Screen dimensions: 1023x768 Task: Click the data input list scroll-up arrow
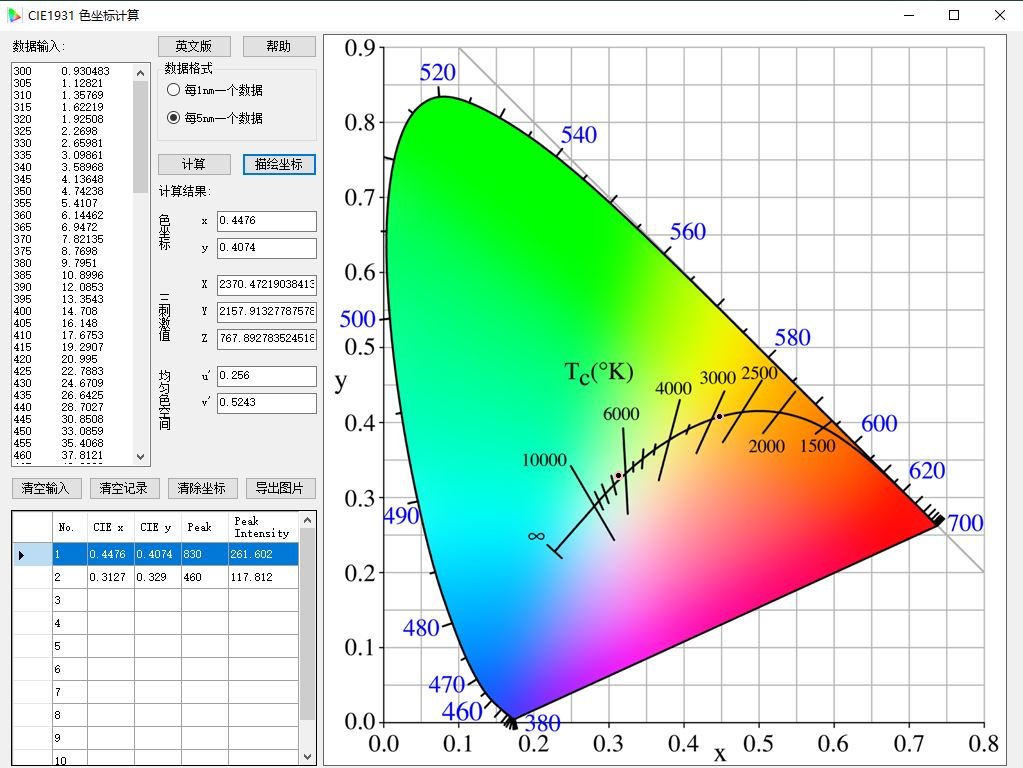tap(140, 73)
